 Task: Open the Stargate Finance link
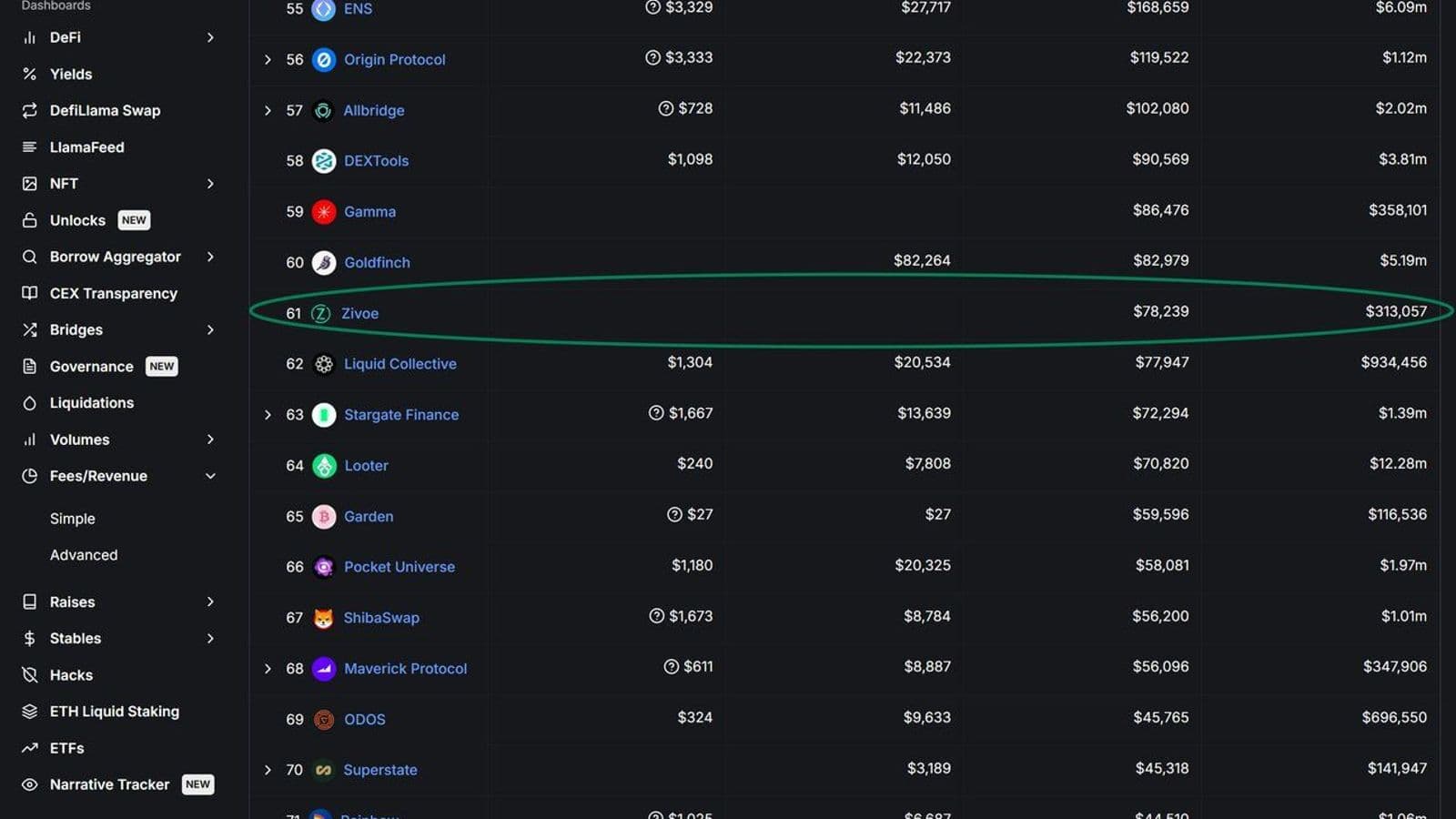[x=401, y=415]
